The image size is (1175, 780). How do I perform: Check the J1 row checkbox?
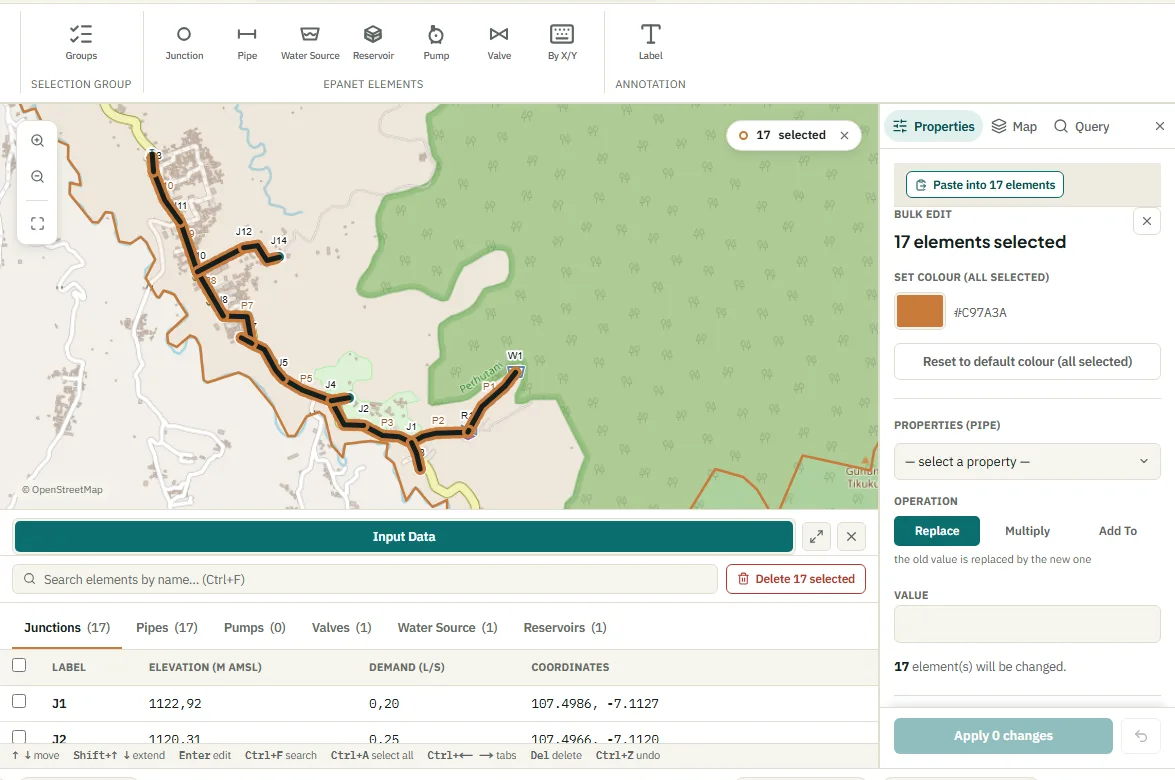(19, 701)
